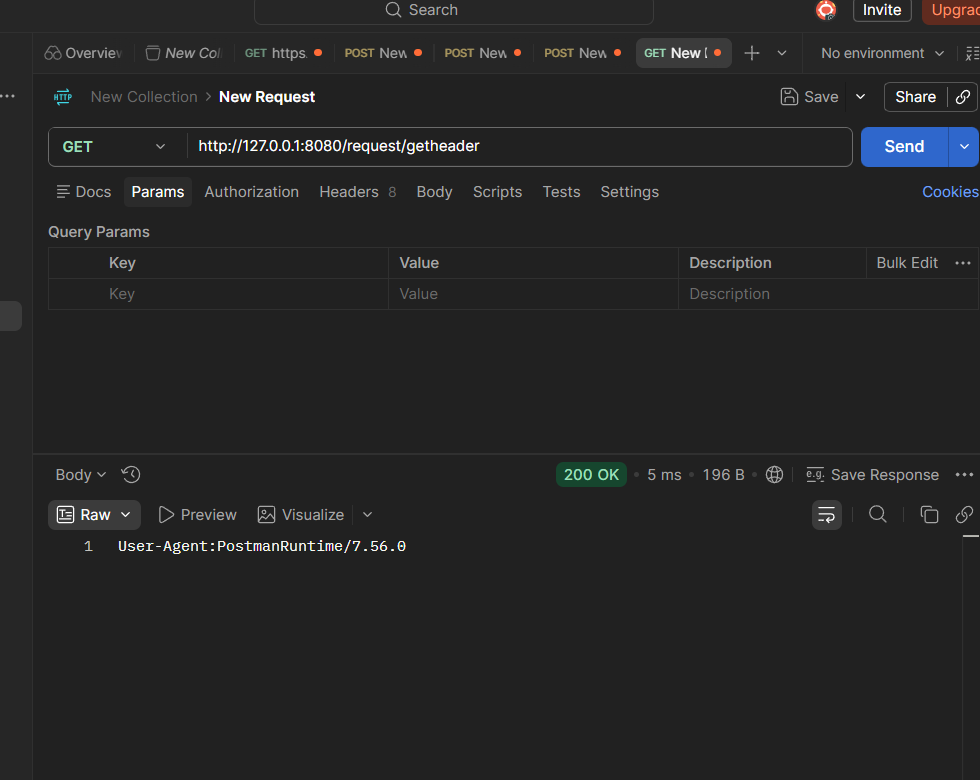Click the Visualize image icon
980x780 pixels.
(x=266, y=515)
